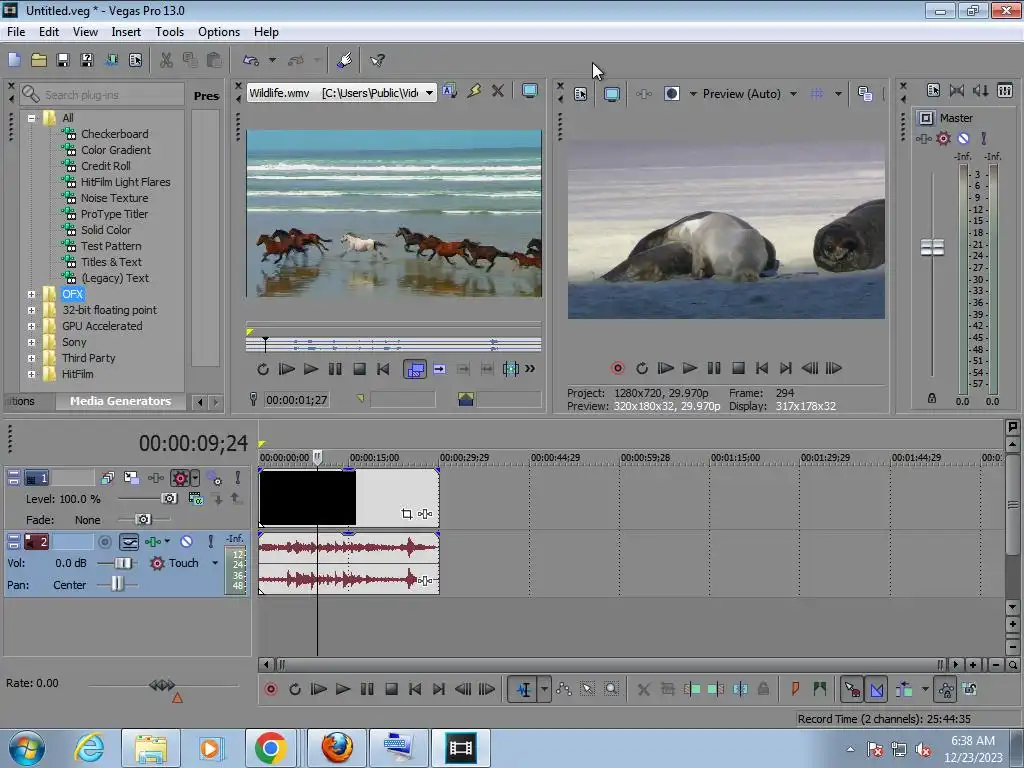The image size is (1024, 768).
Task: Switch to the Media Generators tab
Action: coord(120,401)
